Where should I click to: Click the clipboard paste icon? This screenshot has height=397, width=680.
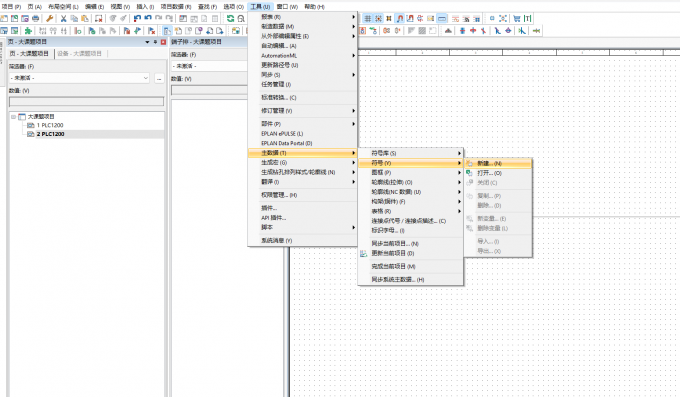click(85, 18)
